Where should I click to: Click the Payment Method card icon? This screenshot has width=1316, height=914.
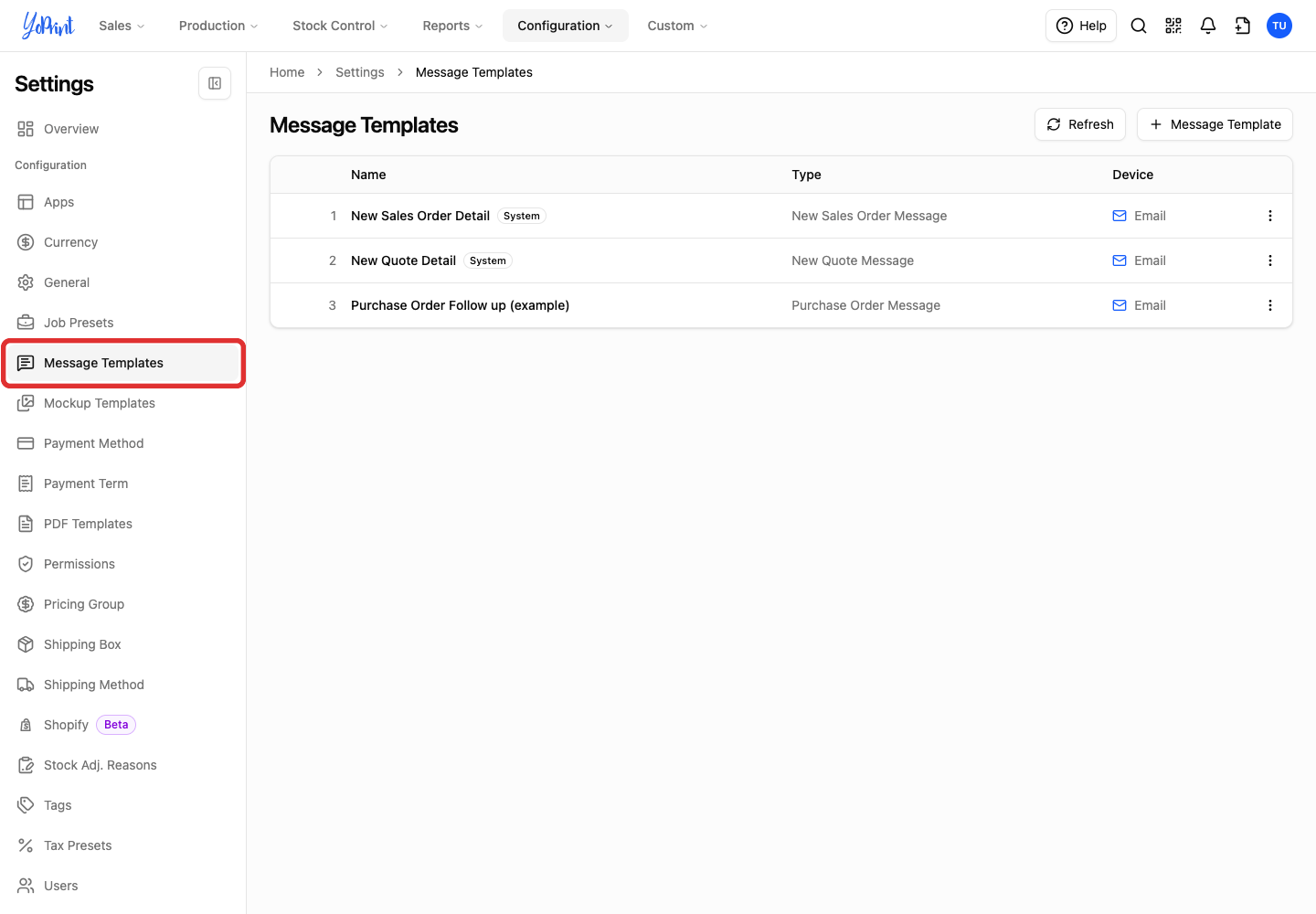coord(26,443)
